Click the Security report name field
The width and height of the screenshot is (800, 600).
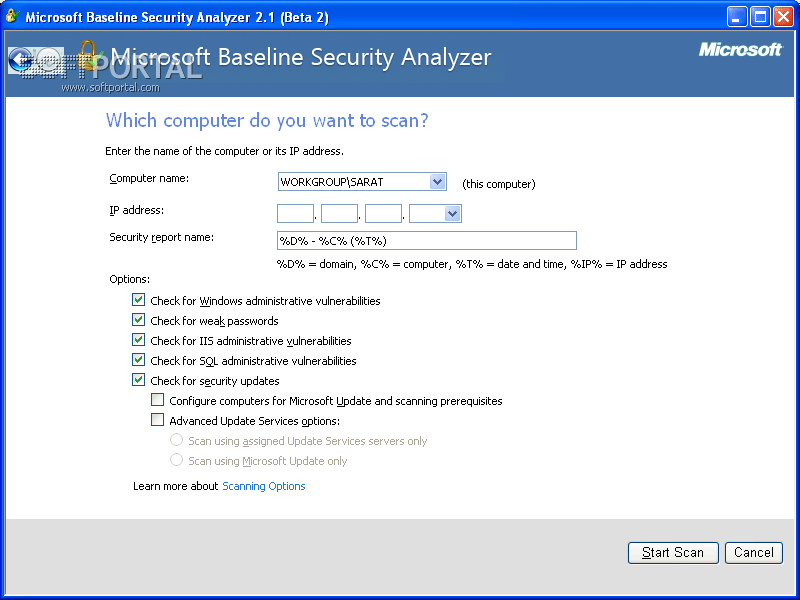[x=427, y=241]
